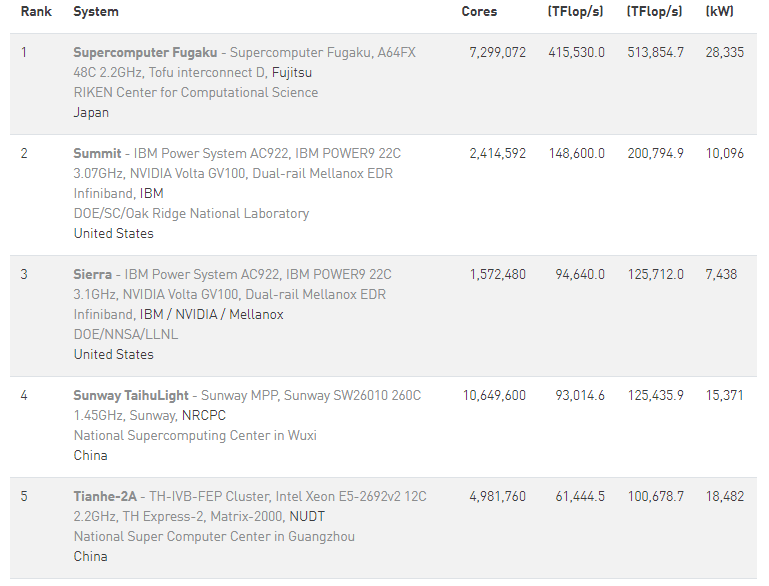769x586 pixels.
Task: Select National Super Computer Center in Guangzhou
Action: [x=214, y=536]
